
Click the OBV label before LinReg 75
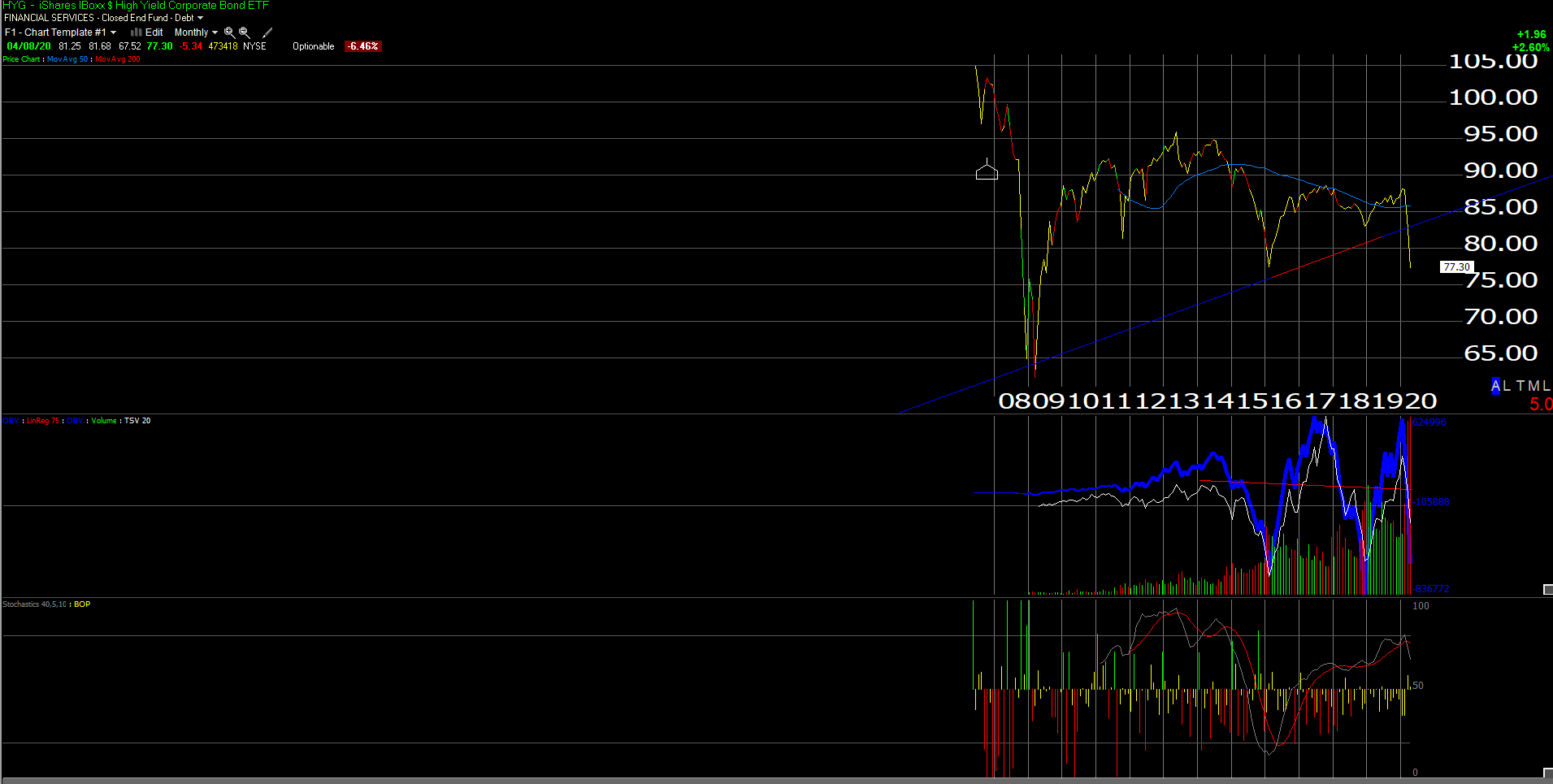(11, 421)
